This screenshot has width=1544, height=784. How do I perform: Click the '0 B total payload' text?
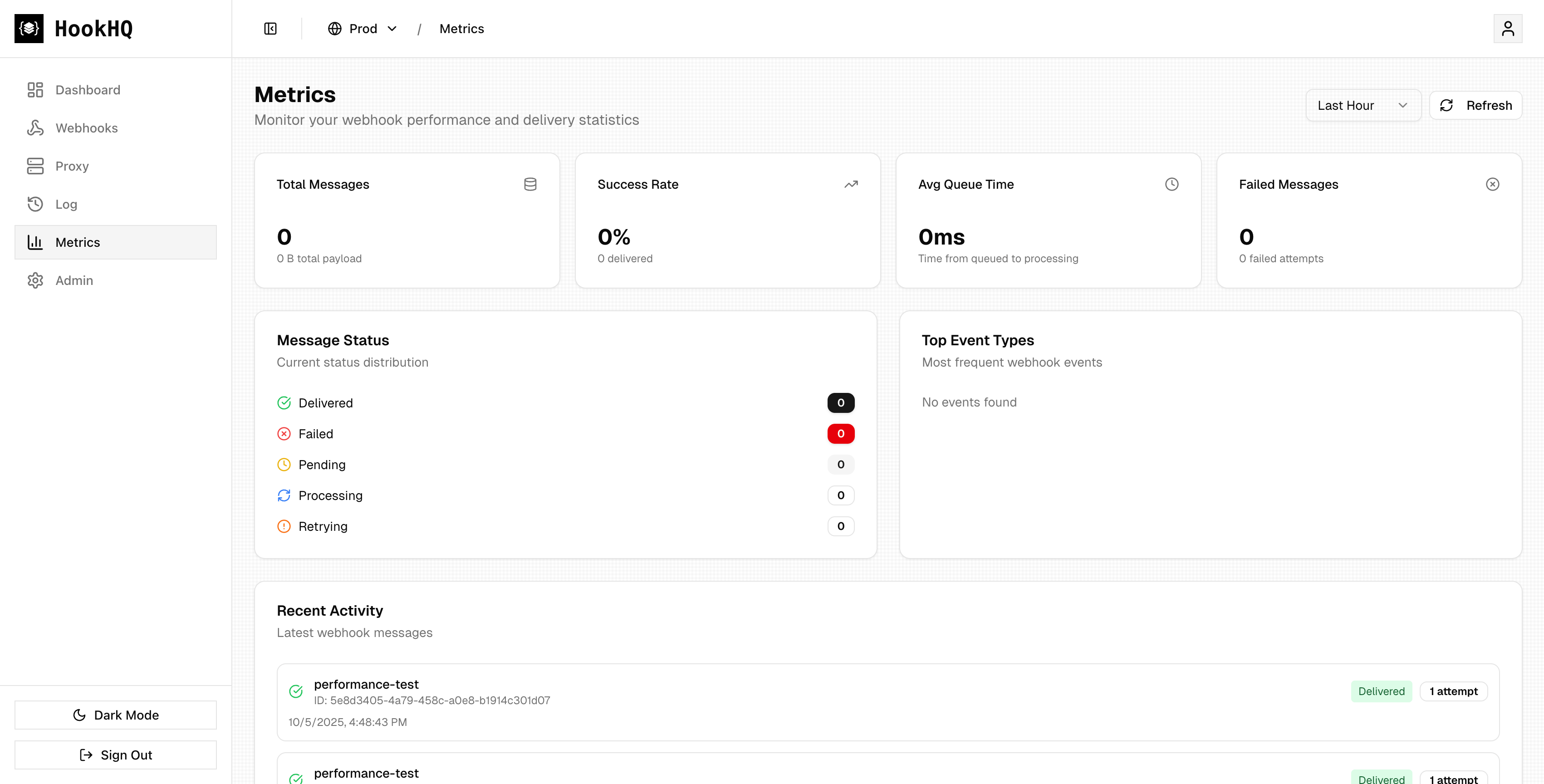coord(319,258)
